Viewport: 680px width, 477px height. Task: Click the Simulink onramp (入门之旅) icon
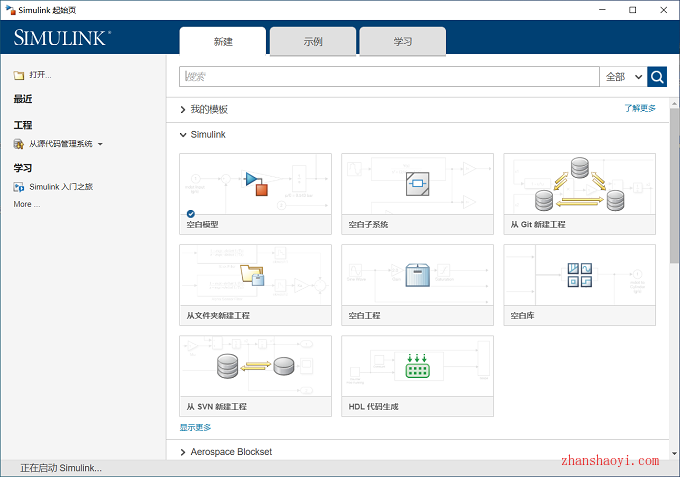pyautogui.click(x=19, y=187)
